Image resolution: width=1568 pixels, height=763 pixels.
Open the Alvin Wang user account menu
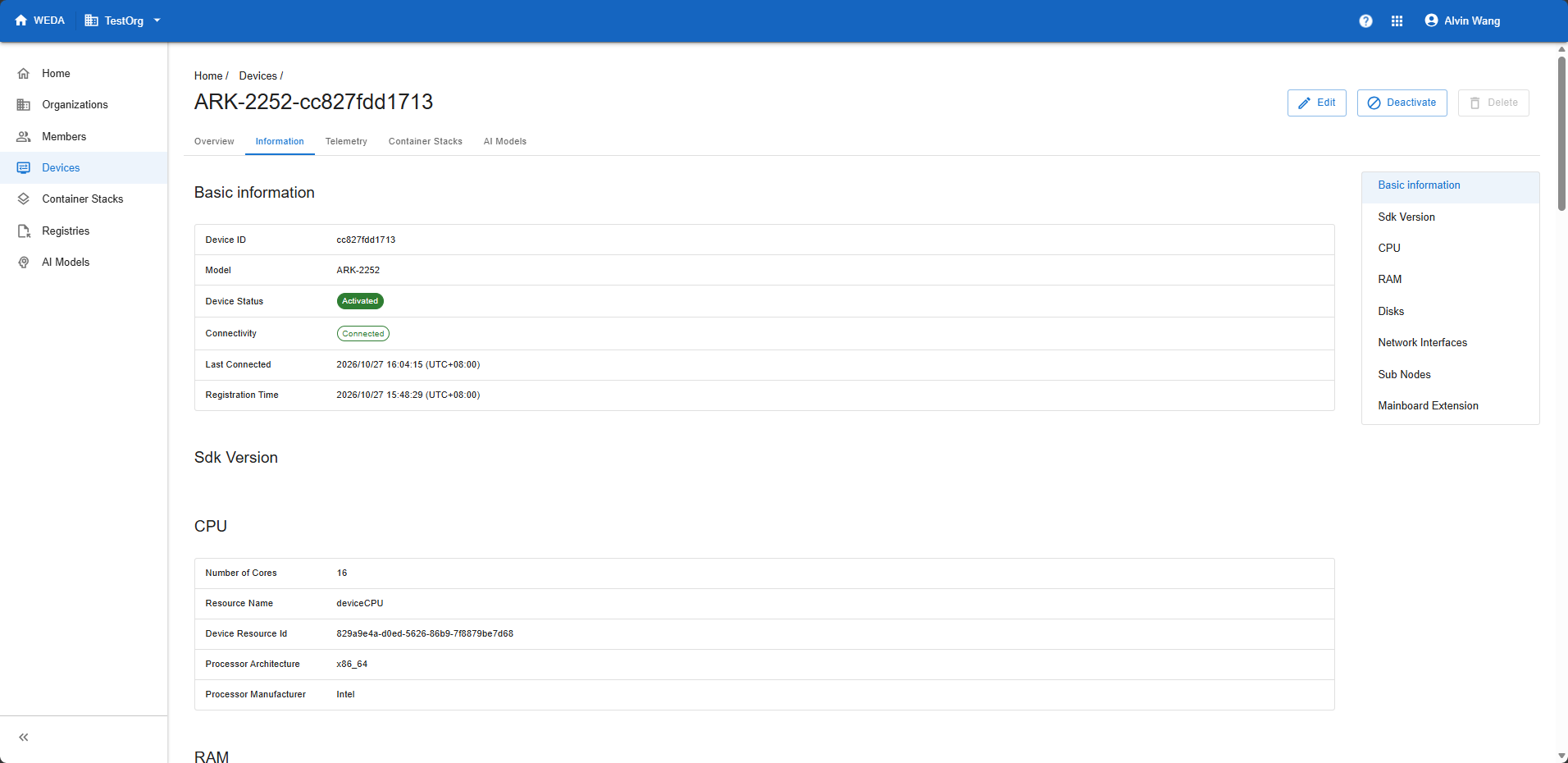(1462, 21)
